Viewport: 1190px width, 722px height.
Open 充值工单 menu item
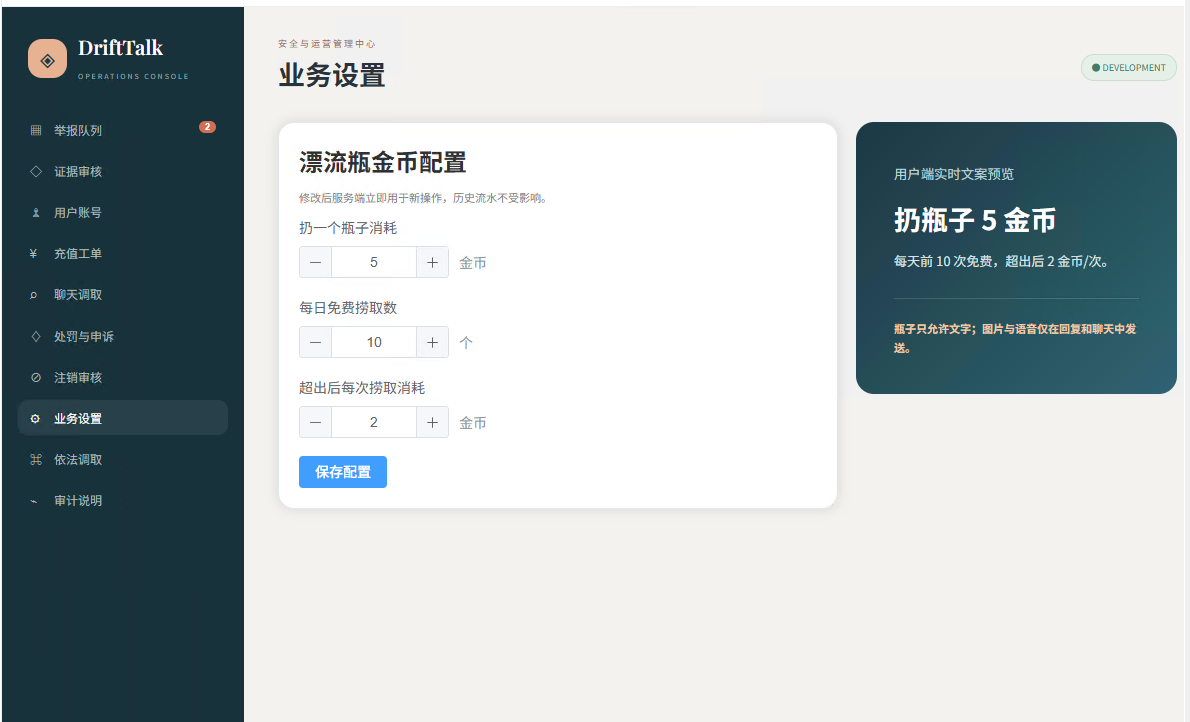(123, 254)
